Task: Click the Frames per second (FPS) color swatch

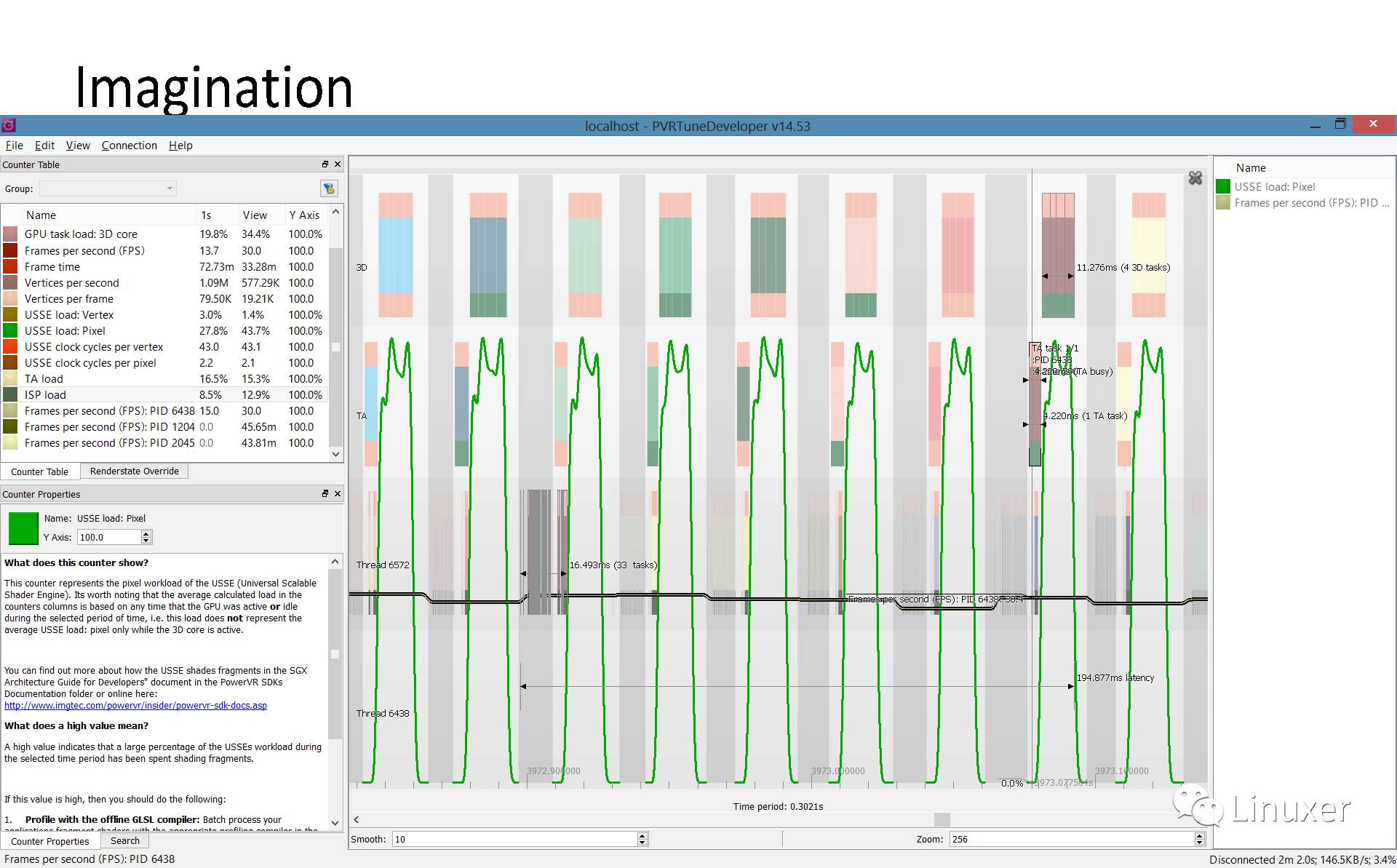Action: (10, 250)
